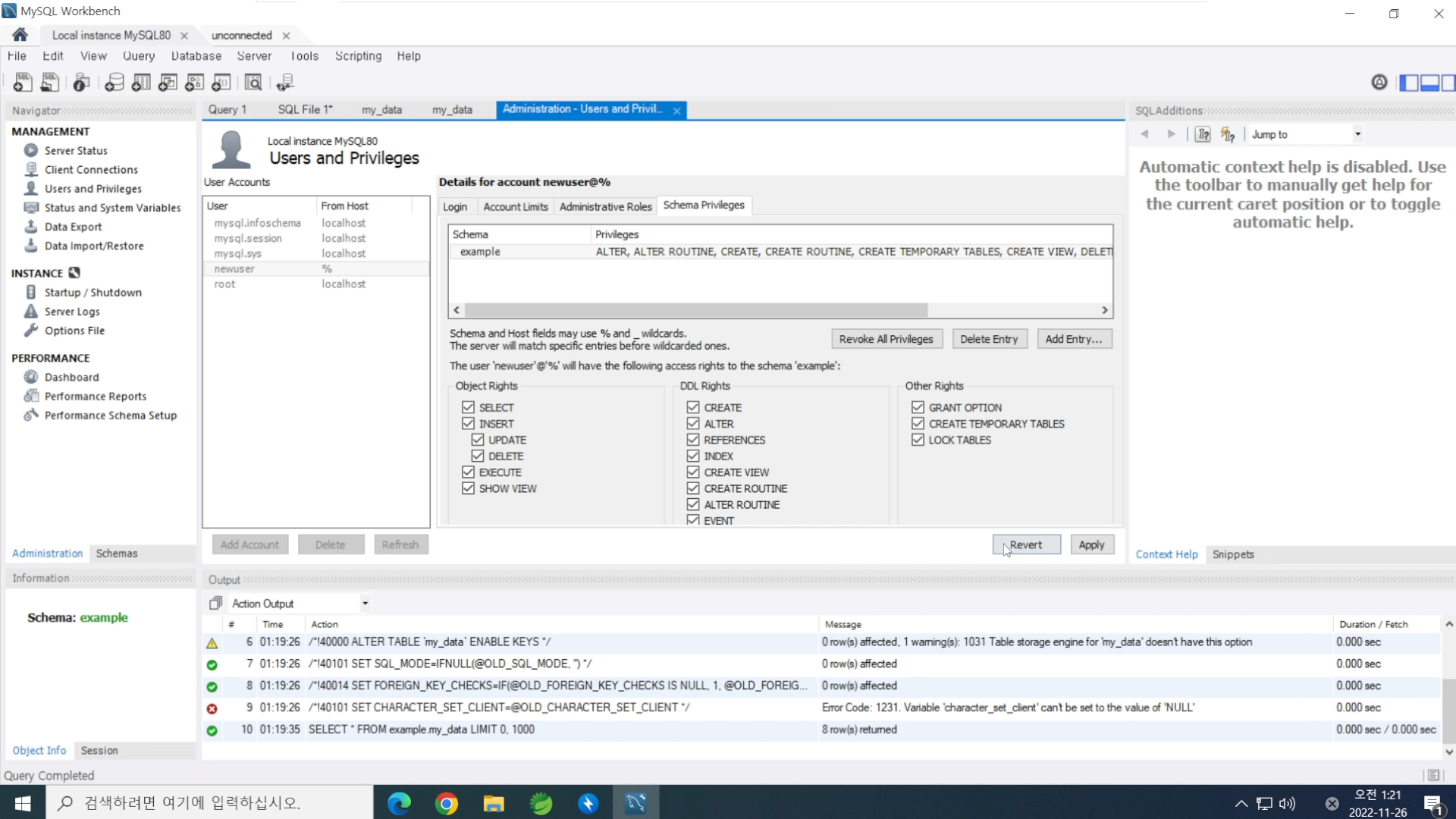Create a new table using toolbar icon
The height and width of the screenshot is (819, 1456).
tap(141, 82)
